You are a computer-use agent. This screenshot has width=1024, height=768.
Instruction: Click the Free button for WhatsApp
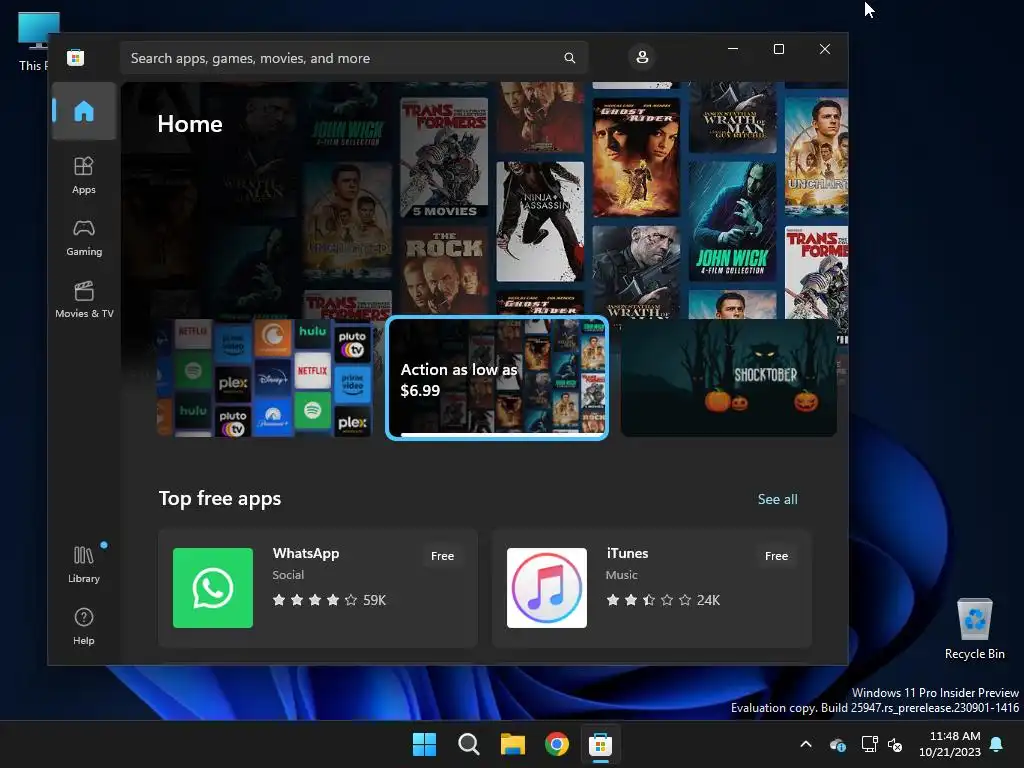point(442,556)
